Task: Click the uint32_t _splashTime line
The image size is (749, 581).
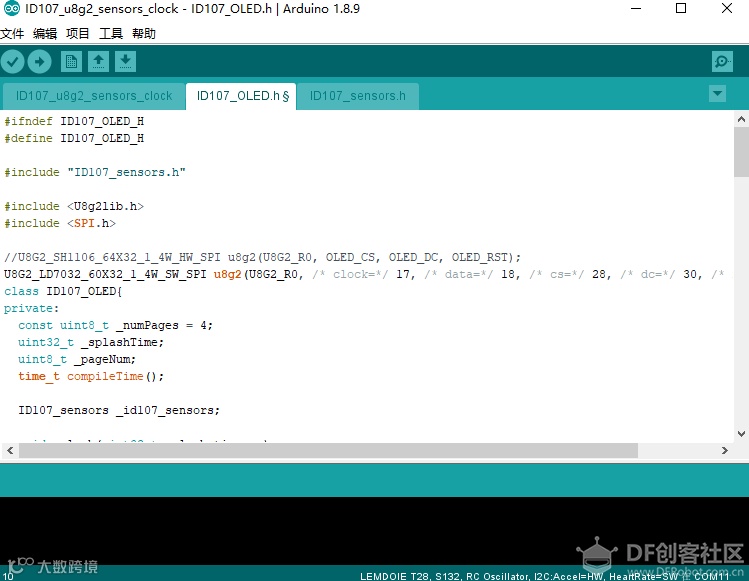Action: [x=91, y=343]
